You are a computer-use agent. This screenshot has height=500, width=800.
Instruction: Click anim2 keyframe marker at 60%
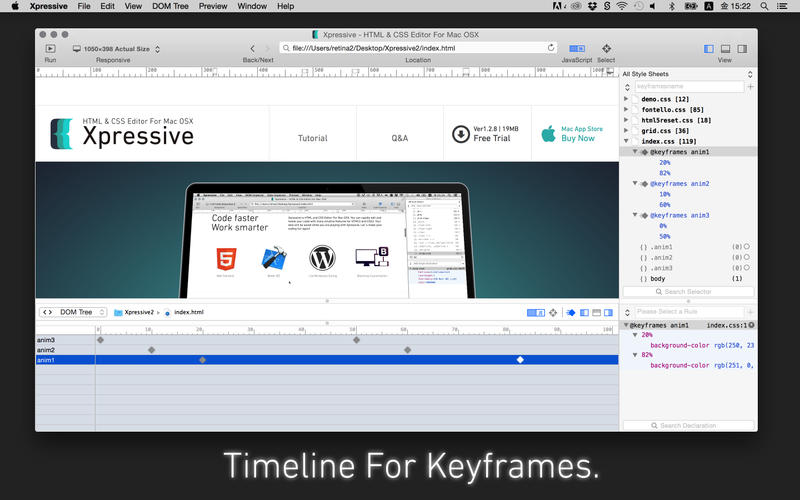pyautogui.click(x=407, y=350)
